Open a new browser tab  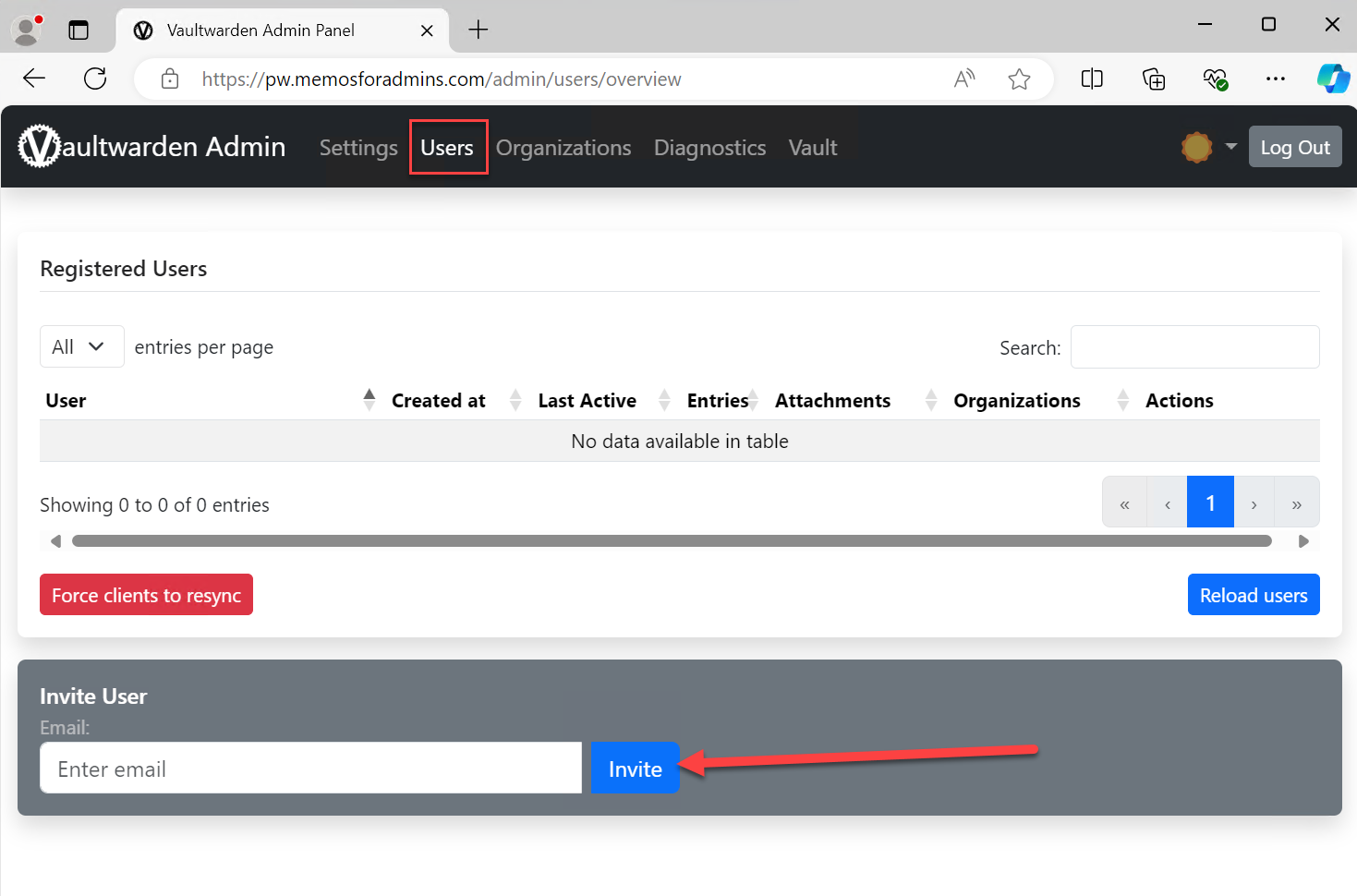(478, 30)
